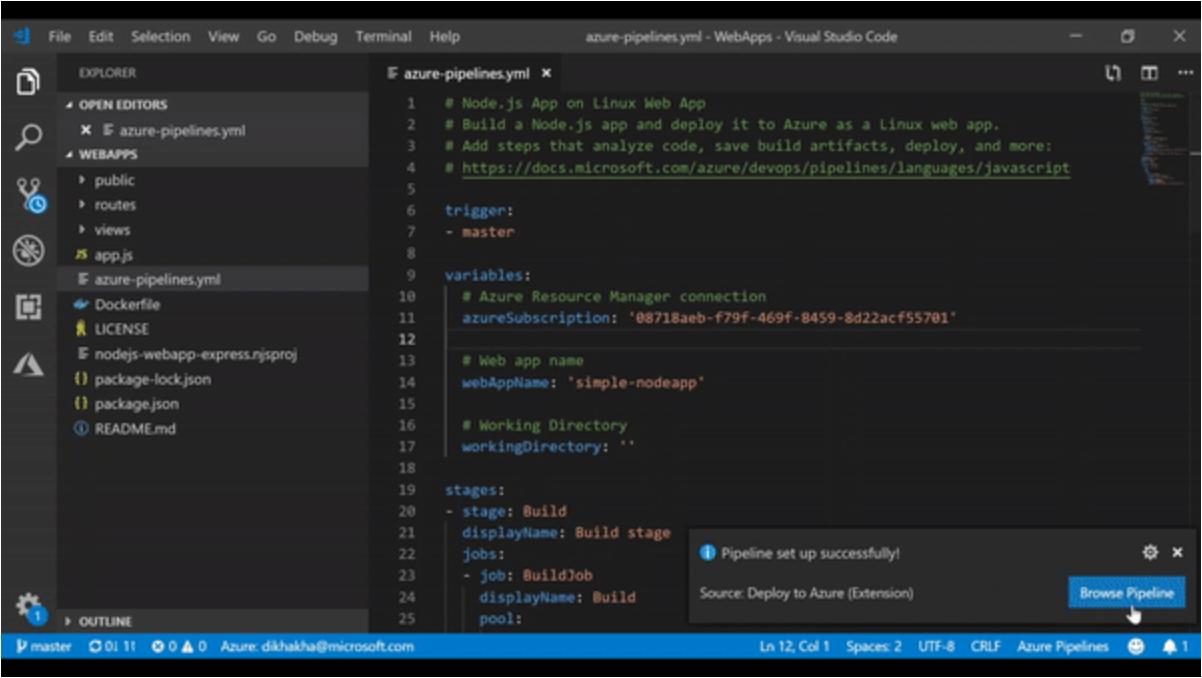Click the Open Changes icon in editor toolbar
The height and width of the screenshot is (678, 1202).
coord(1112,73)
